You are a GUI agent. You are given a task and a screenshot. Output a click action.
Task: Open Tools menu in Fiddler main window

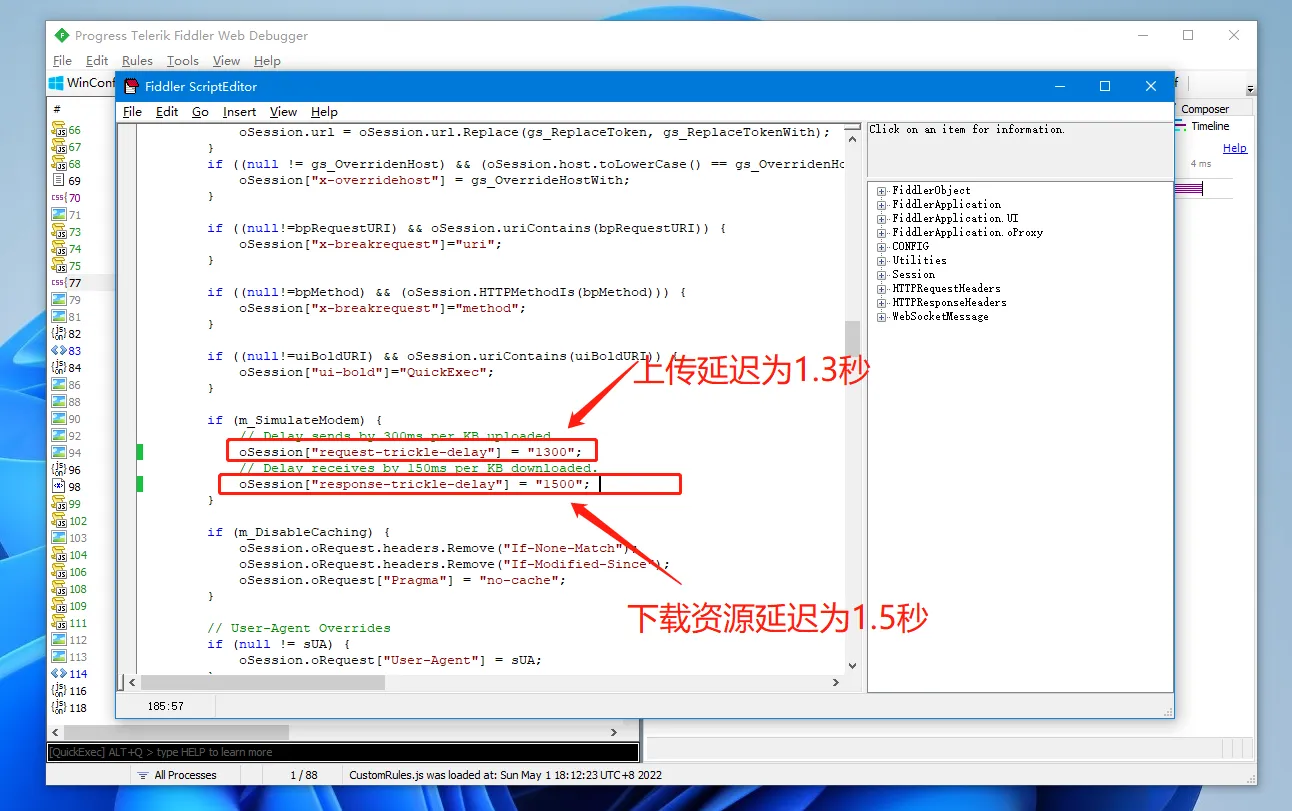pos(183,61)
